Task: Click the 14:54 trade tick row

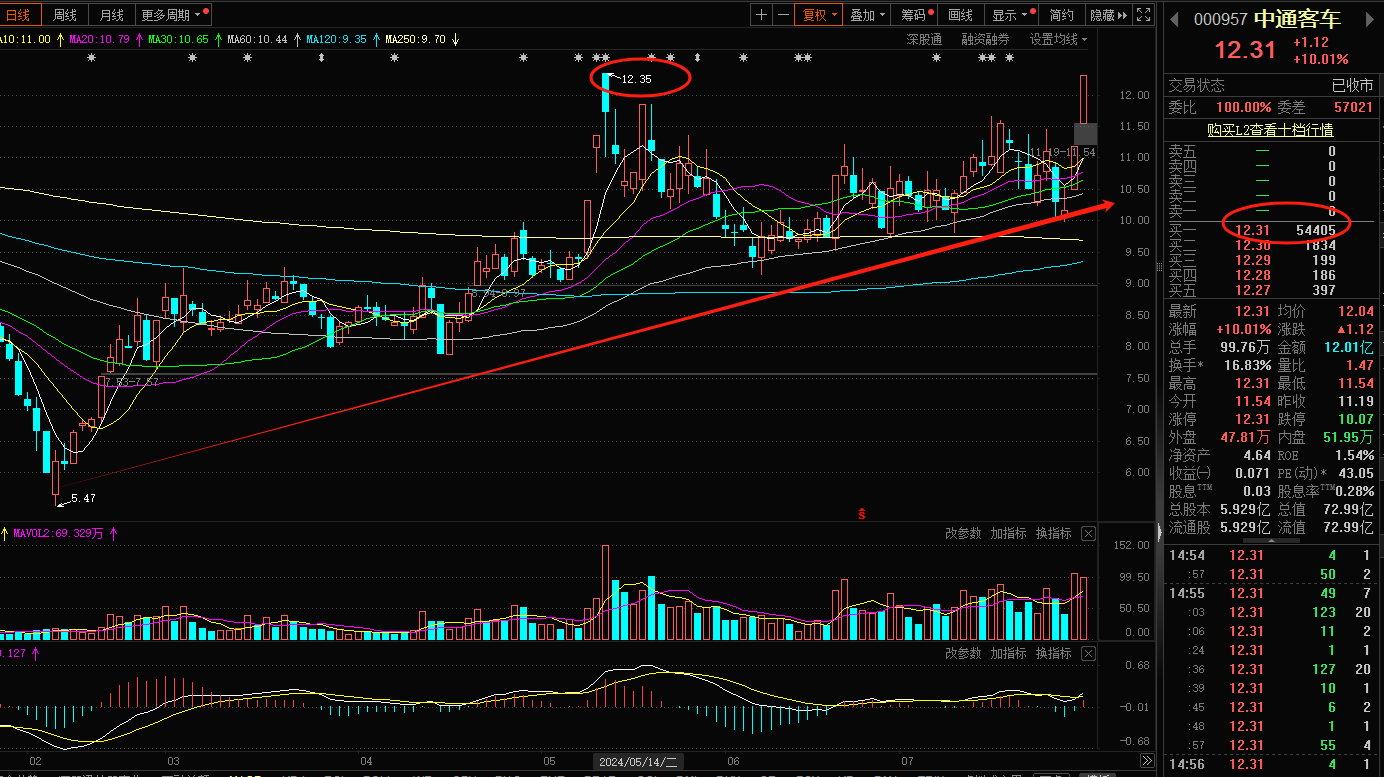Action: (x=1271, y=555)
